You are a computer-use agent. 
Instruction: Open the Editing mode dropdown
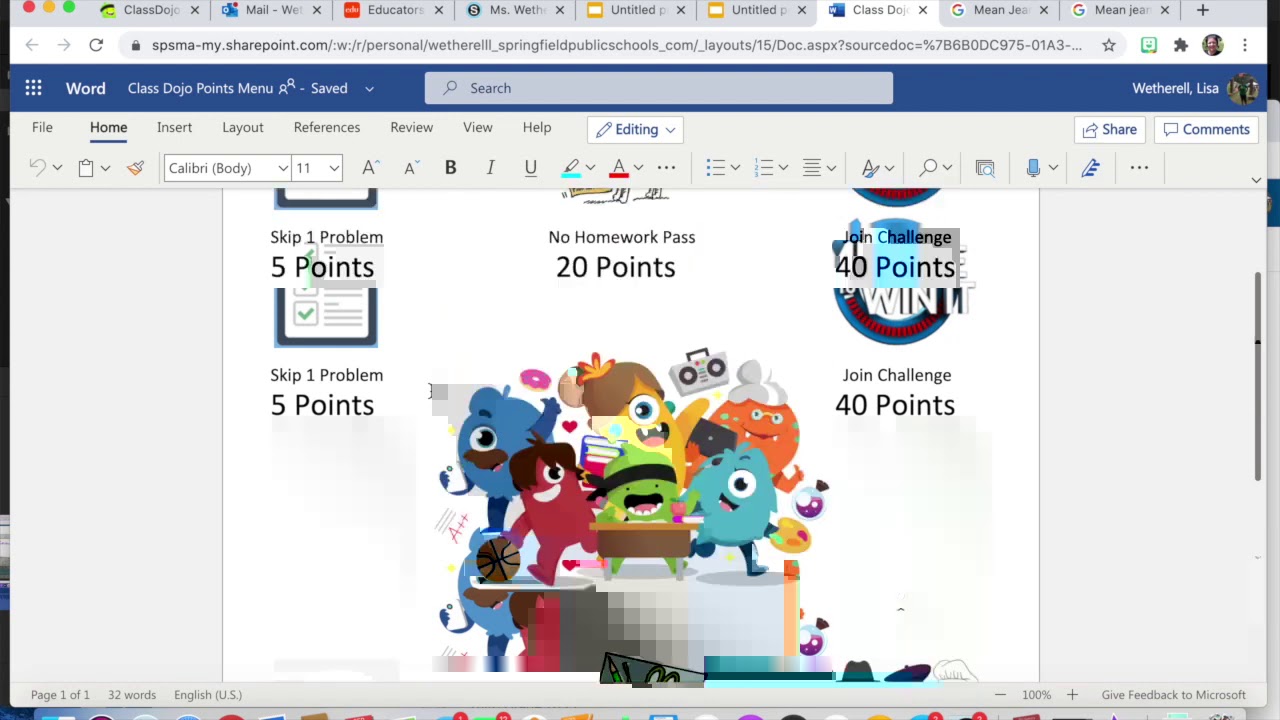click(x=636, y=129)
